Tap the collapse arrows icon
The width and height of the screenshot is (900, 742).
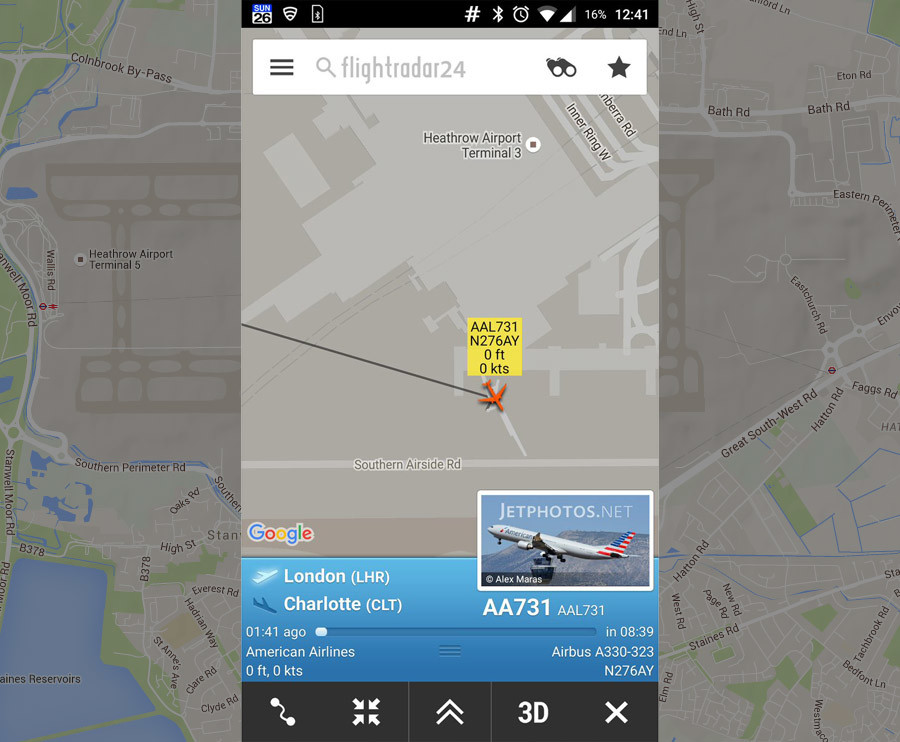[x=366, y=712]
